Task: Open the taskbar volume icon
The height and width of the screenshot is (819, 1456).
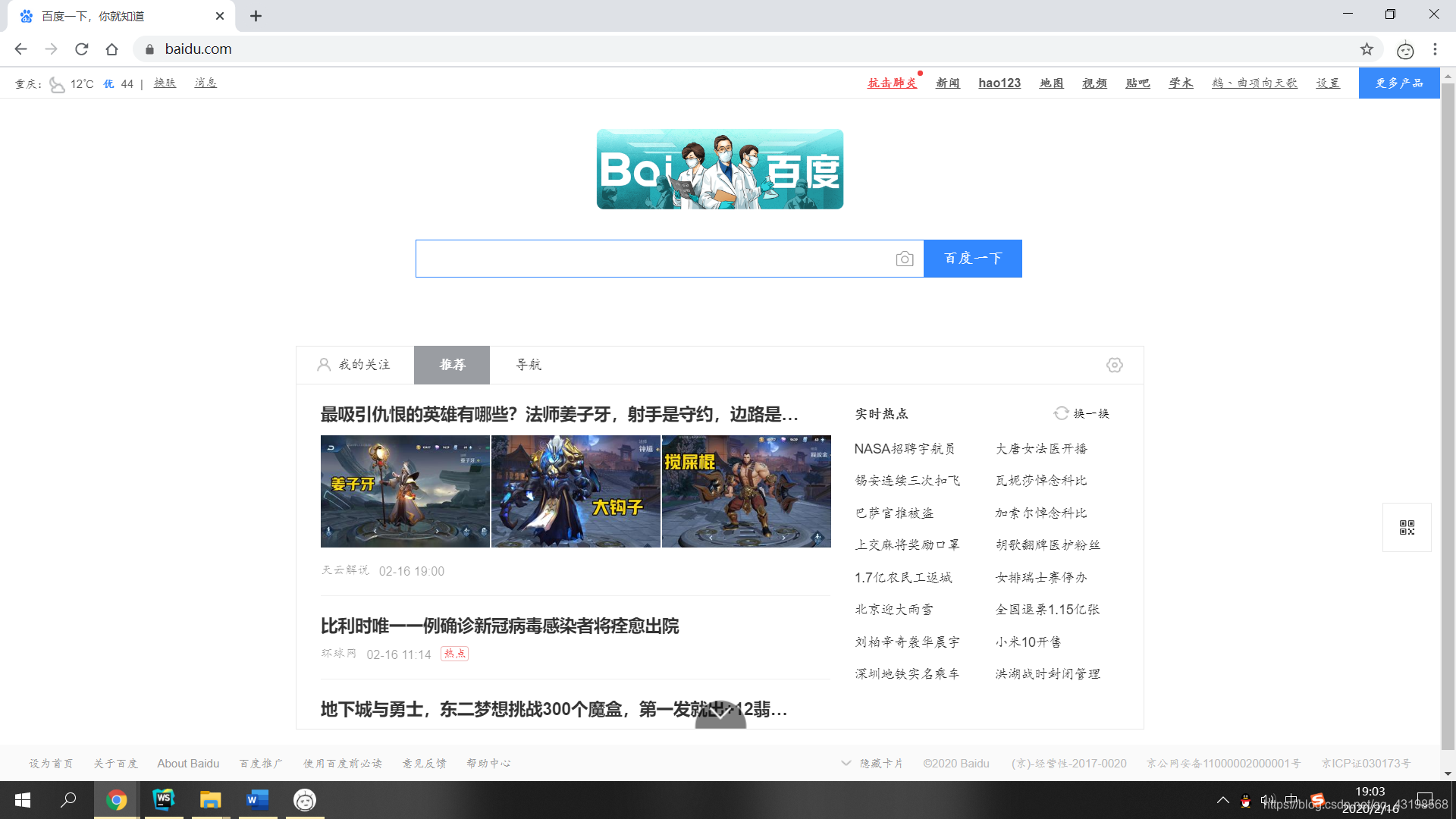Action: point(1268,800)
